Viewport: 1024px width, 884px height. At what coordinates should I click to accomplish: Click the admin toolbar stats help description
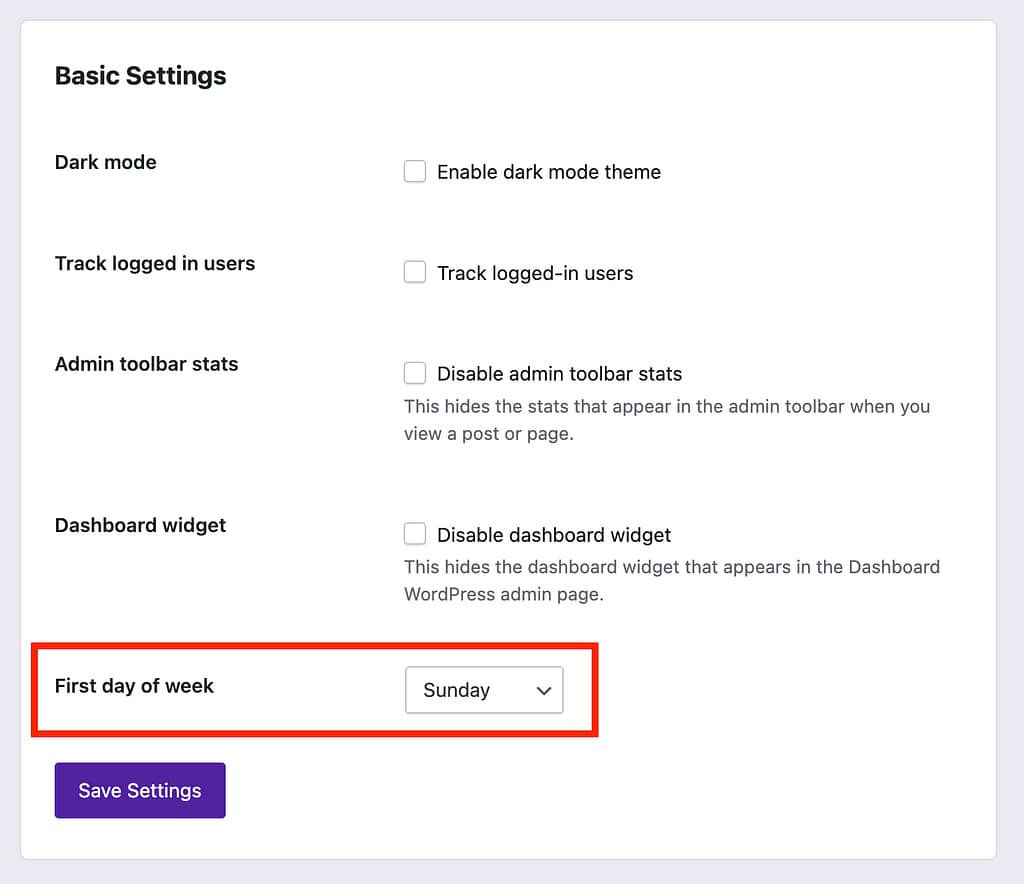(x=666, y=420)
